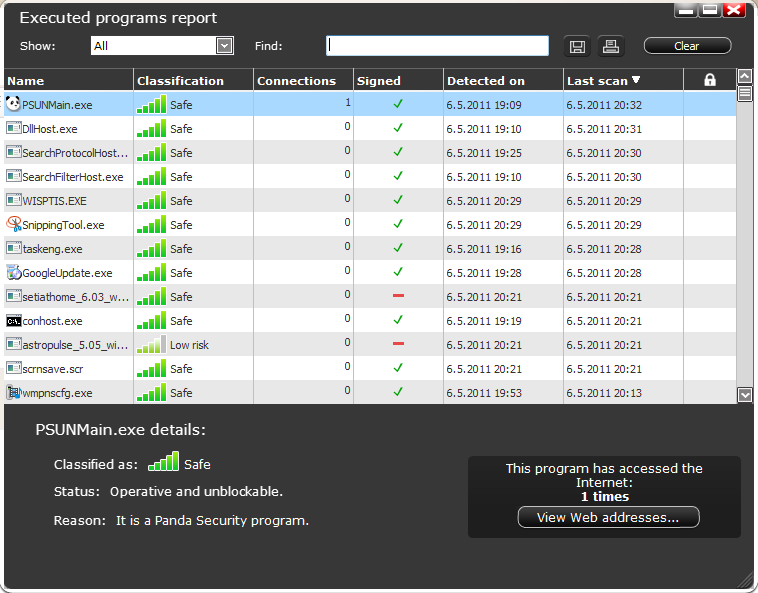Select WISPTIS.EXE in the list
This screenshot has width=758, height=593.
tap(55, 201)
